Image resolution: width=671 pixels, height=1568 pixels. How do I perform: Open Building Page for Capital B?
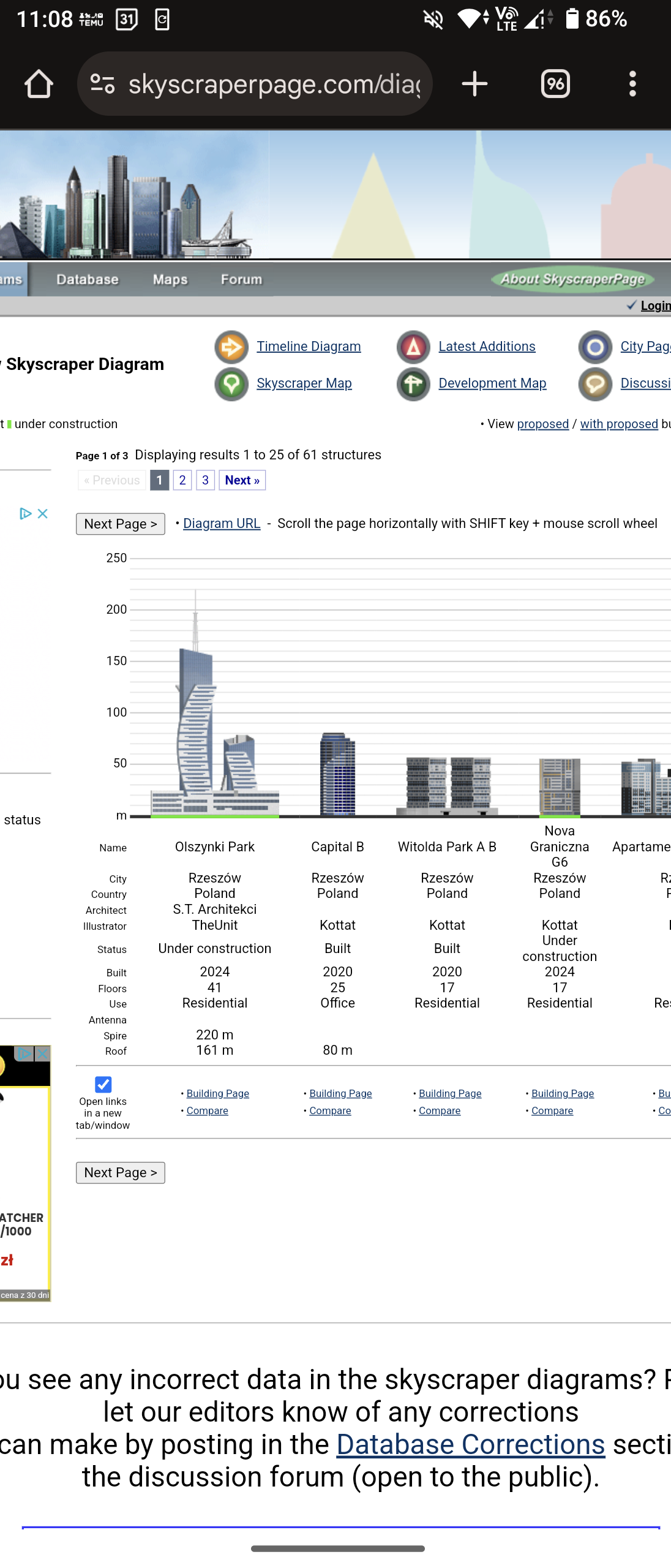[340, 1093]
